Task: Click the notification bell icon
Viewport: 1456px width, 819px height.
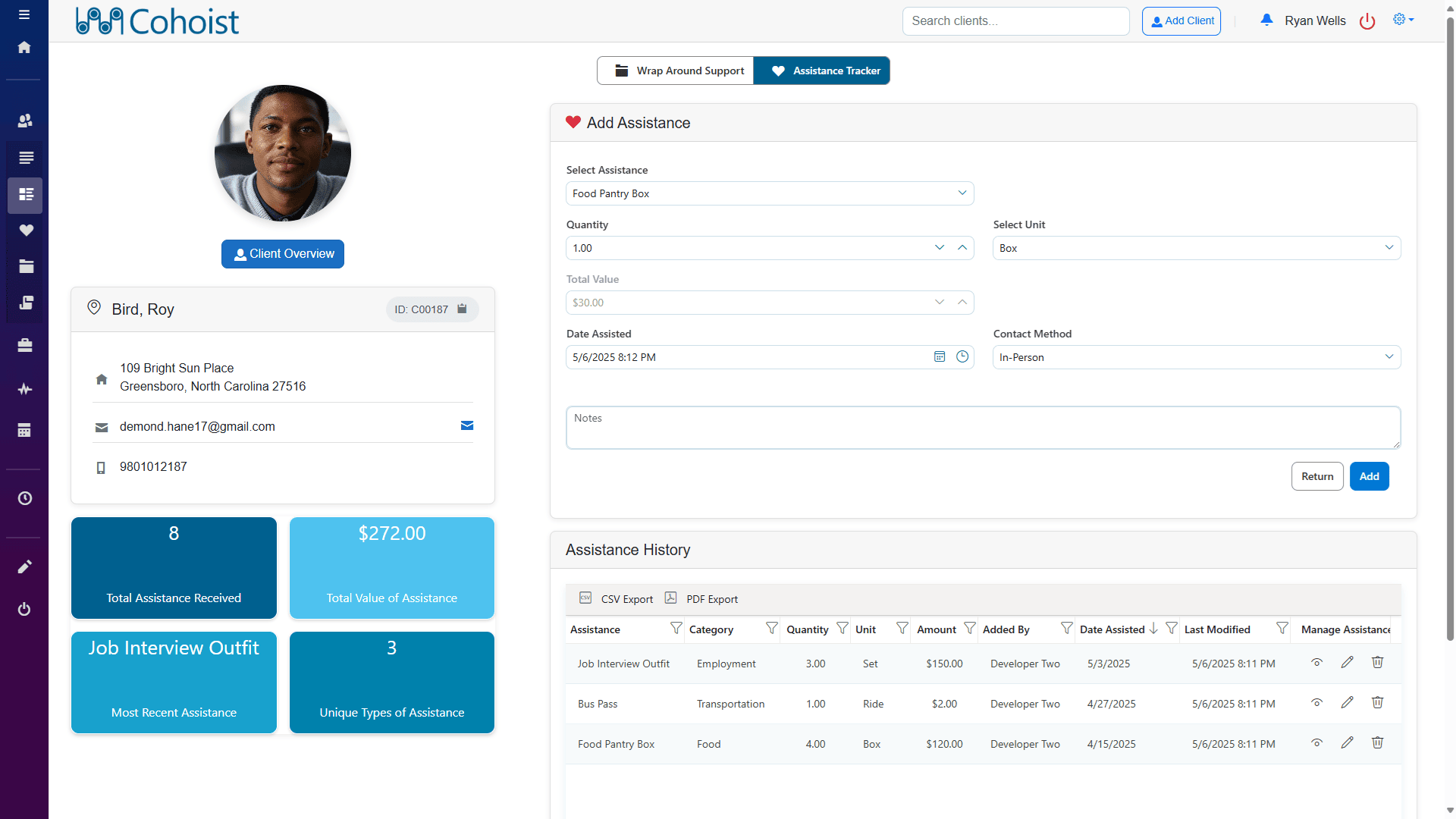Action: coord(1266,20)
